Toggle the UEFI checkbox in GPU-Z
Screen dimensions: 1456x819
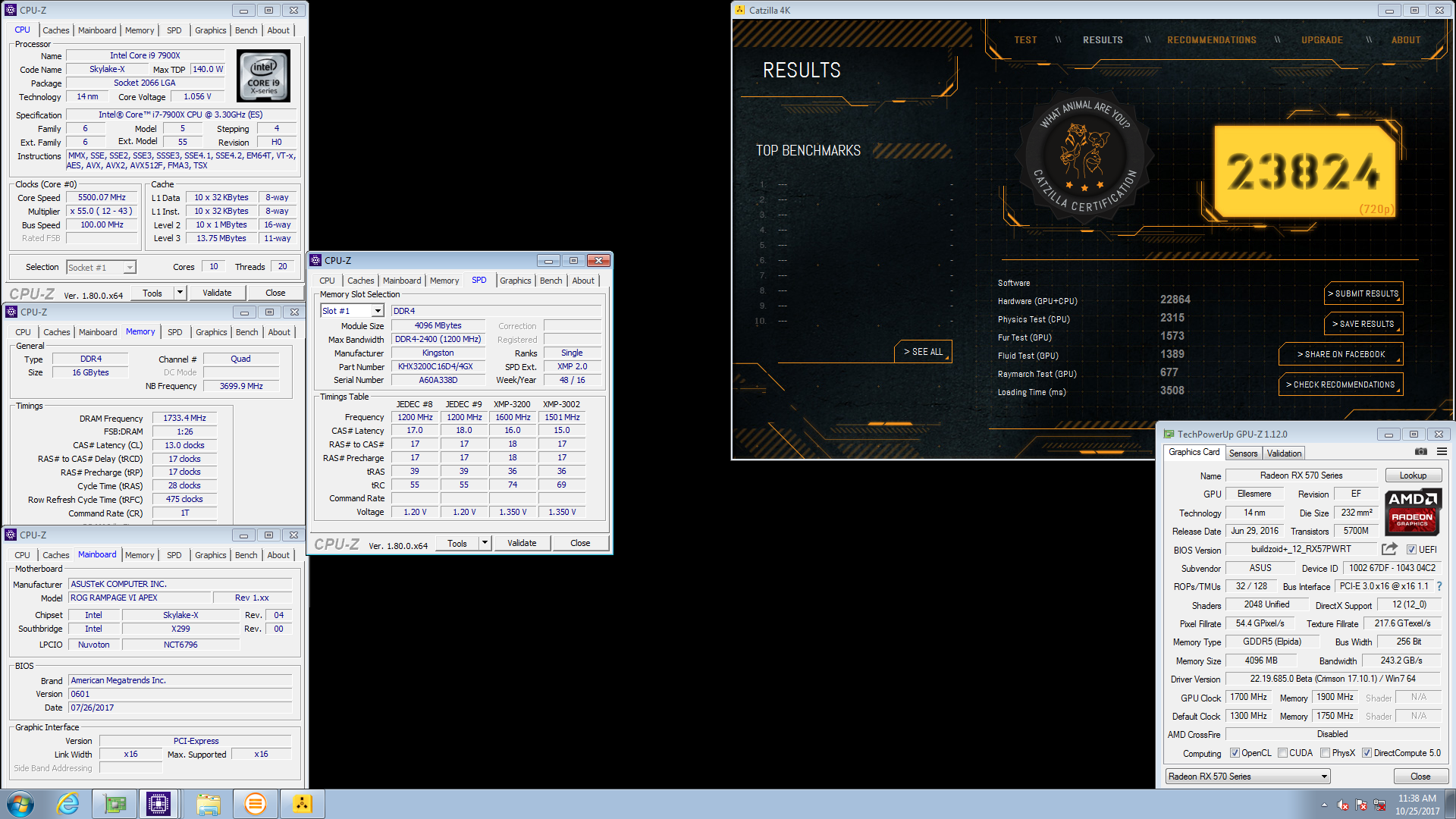coord(1411,550)
